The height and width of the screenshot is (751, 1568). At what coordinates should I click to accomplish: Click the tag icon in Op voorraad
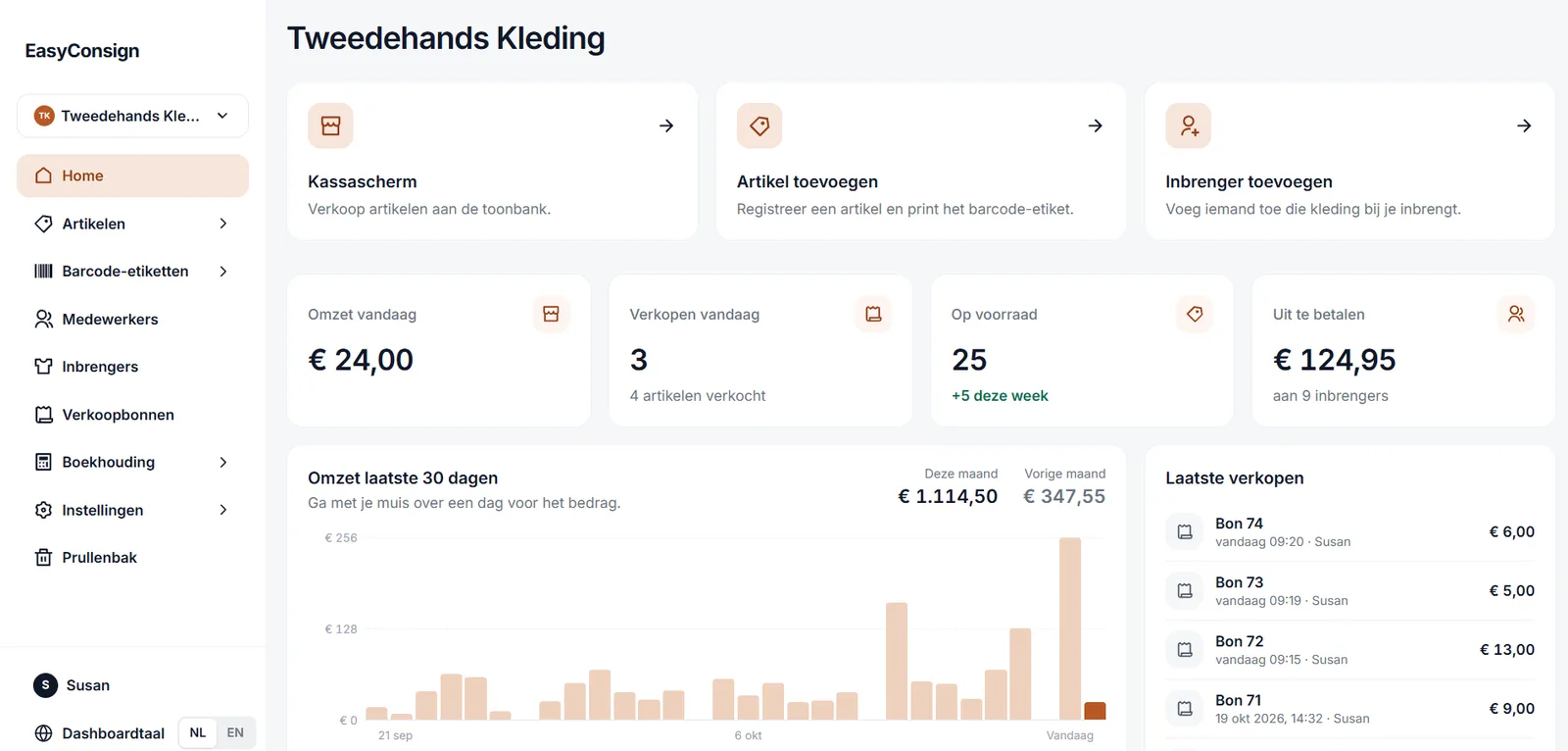coord(1195,314)
